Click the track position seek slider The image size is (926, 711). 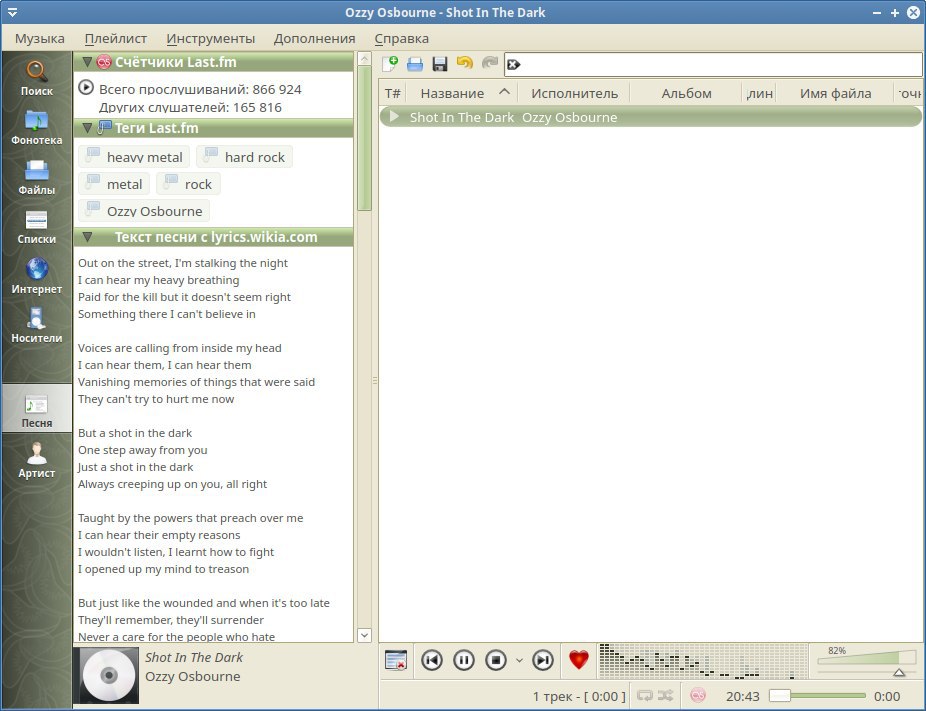[817, 696]
